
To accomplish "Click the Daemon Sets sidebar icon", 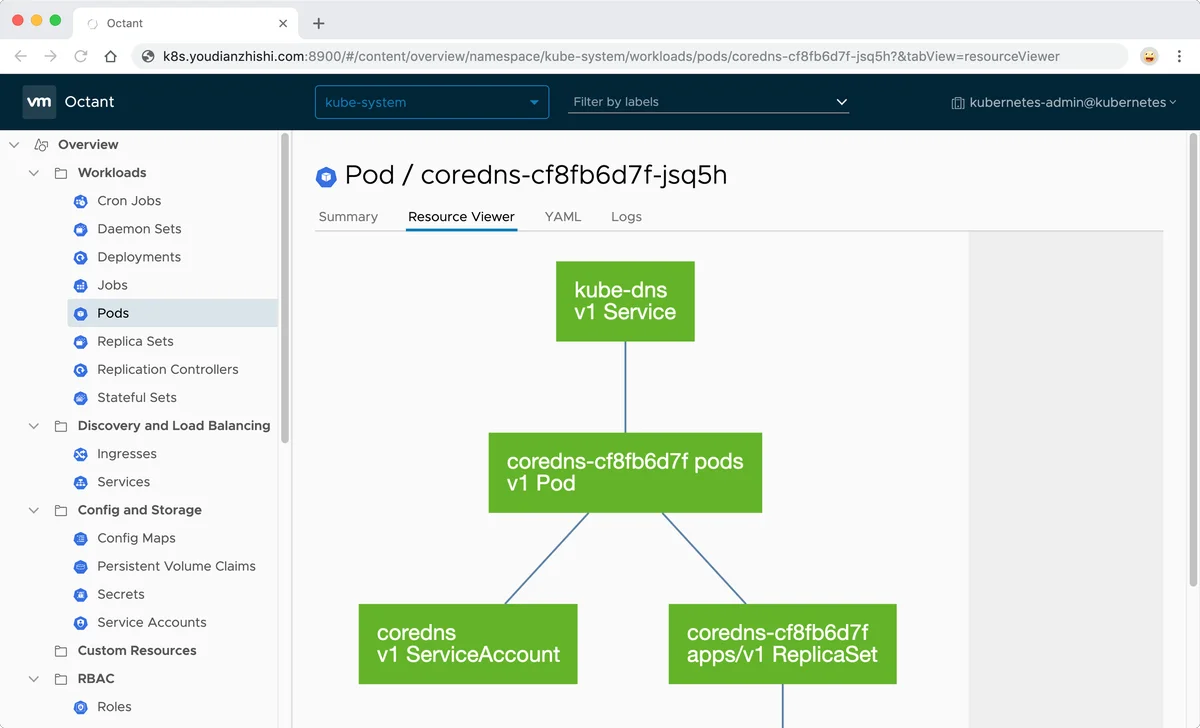I will click(x=81, y=229).
